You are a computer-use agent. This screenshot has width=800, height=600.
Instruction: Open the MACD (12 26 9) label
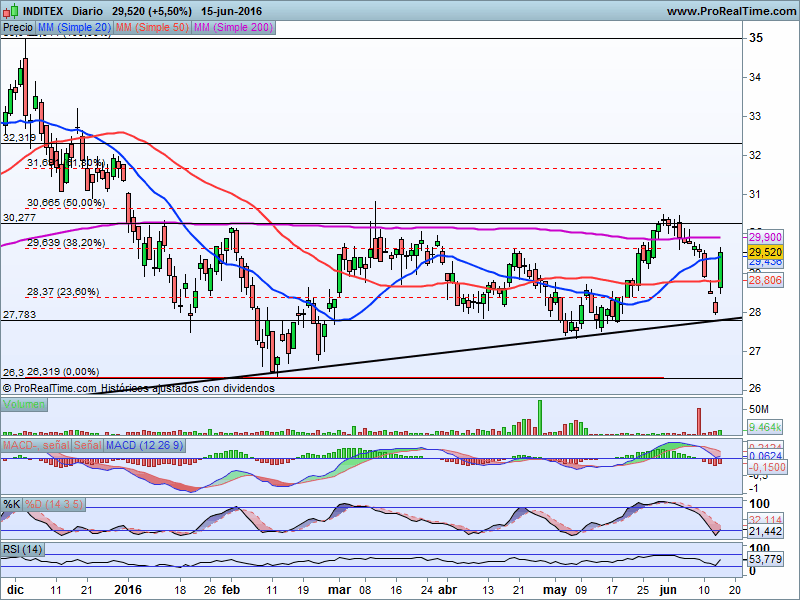(144, 445)
